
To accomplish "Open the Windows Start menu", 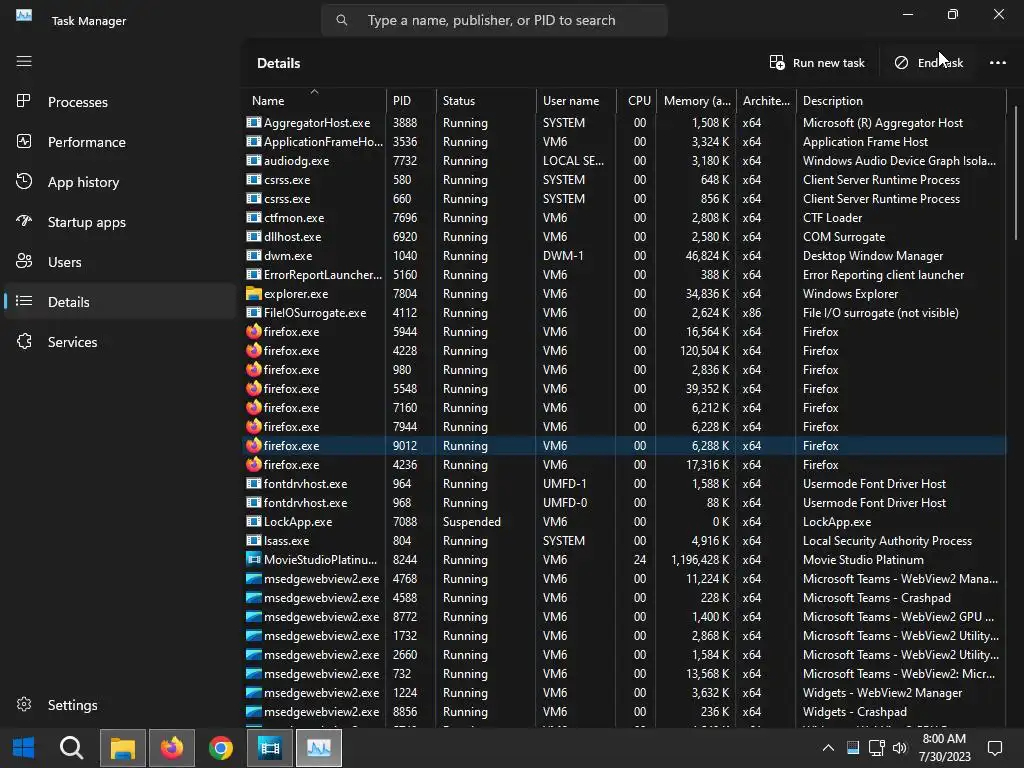I will click(x=24, y=748).
